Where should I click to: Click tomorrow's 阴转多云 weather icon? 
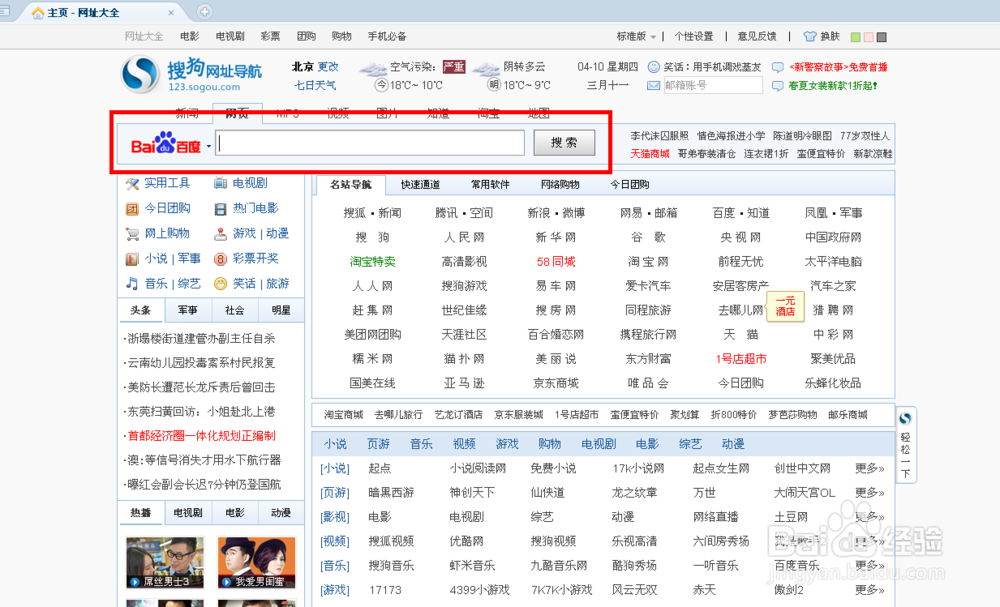tap(486, 68)
